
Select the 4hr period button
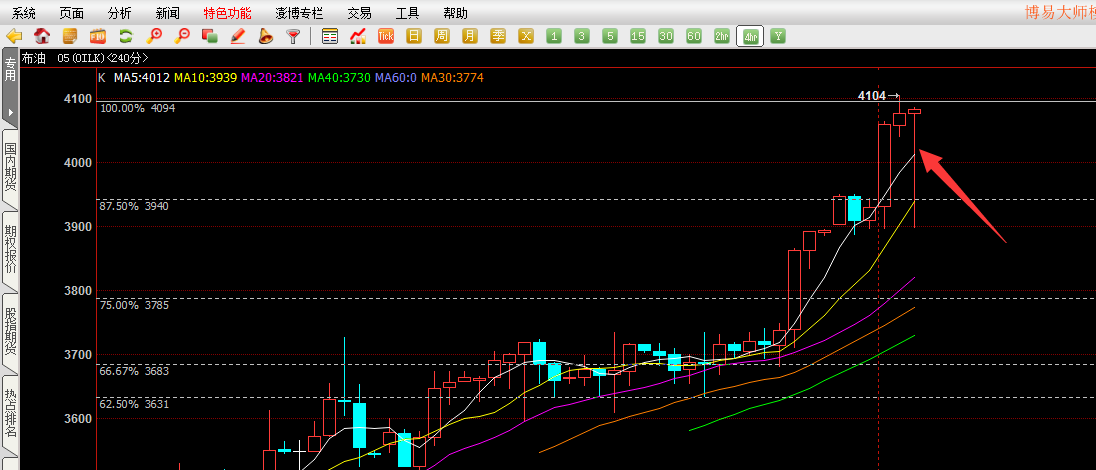pyautogui.click(x=748, y=36)
